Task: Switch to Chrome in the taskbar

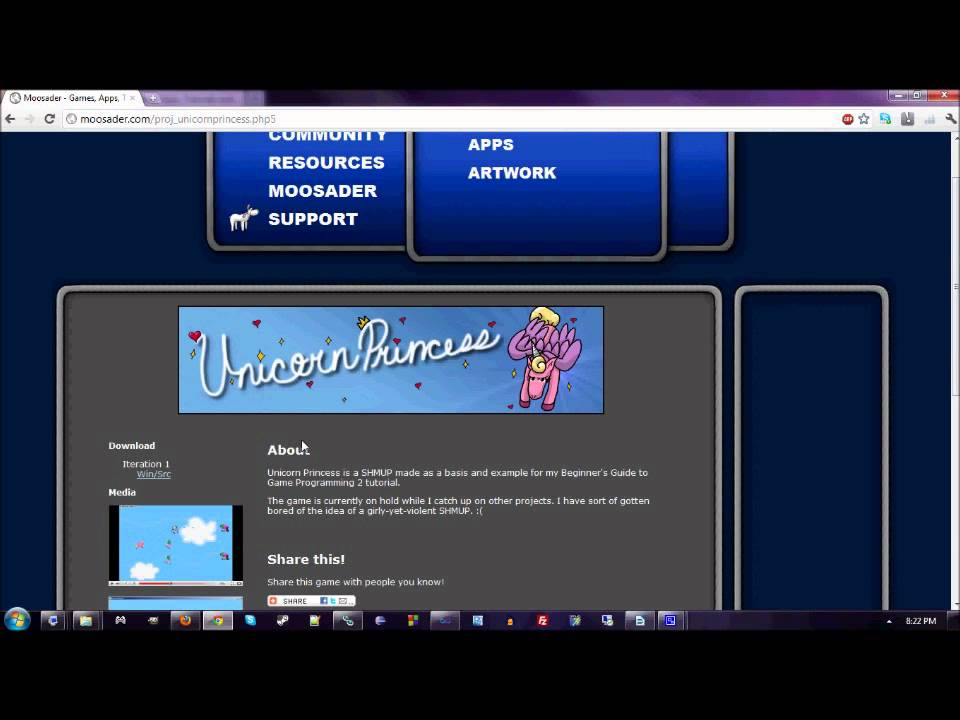Action: click(x=217, y=621)
